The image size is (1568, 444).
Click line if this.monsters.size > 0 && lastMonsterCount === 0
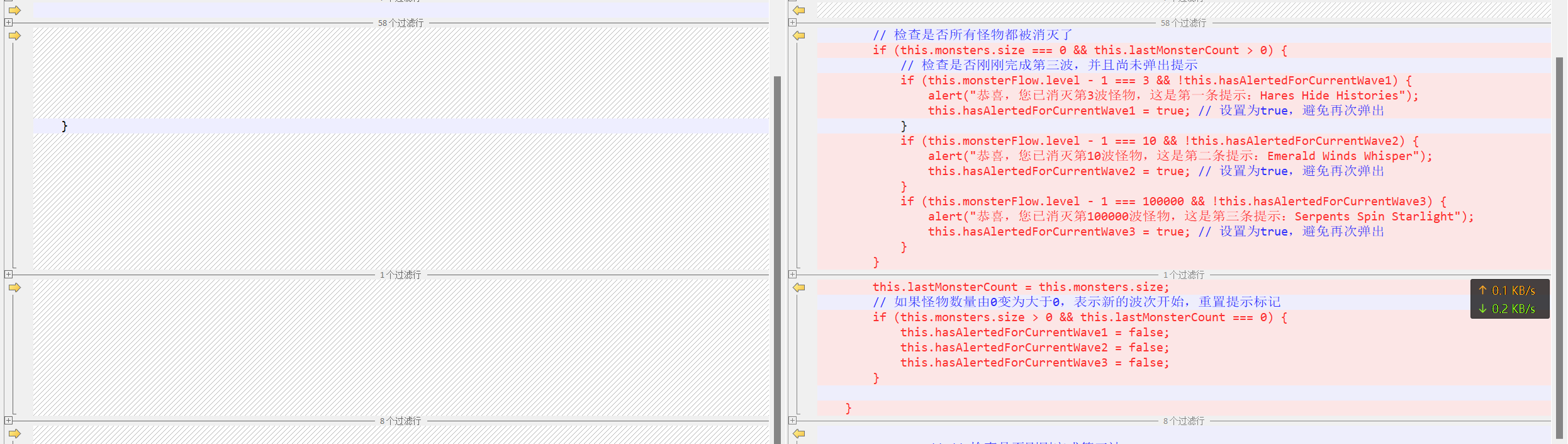(1080, 317)
